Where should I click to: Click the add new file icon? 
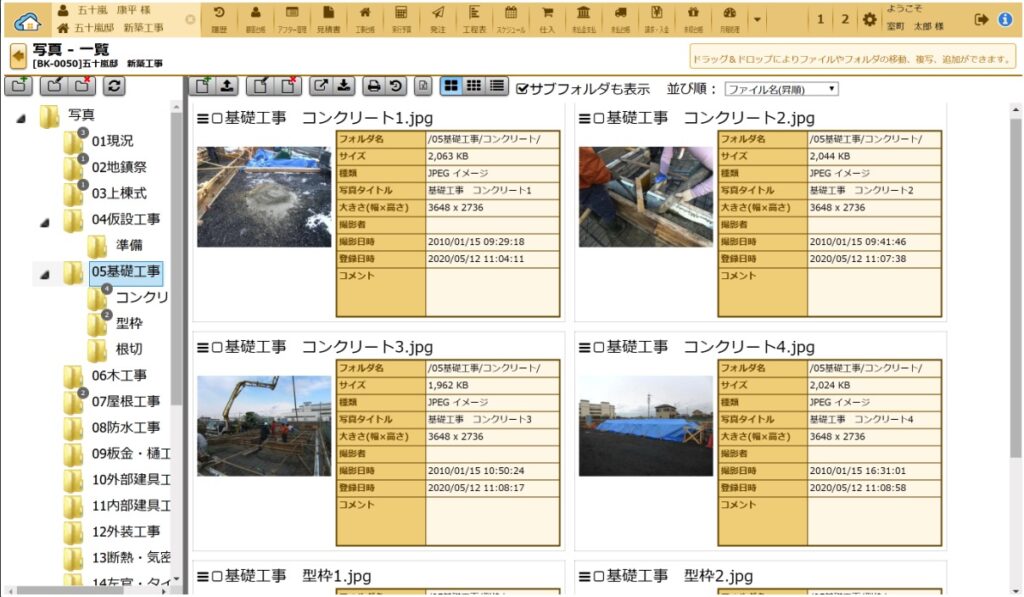pos(202,86)
